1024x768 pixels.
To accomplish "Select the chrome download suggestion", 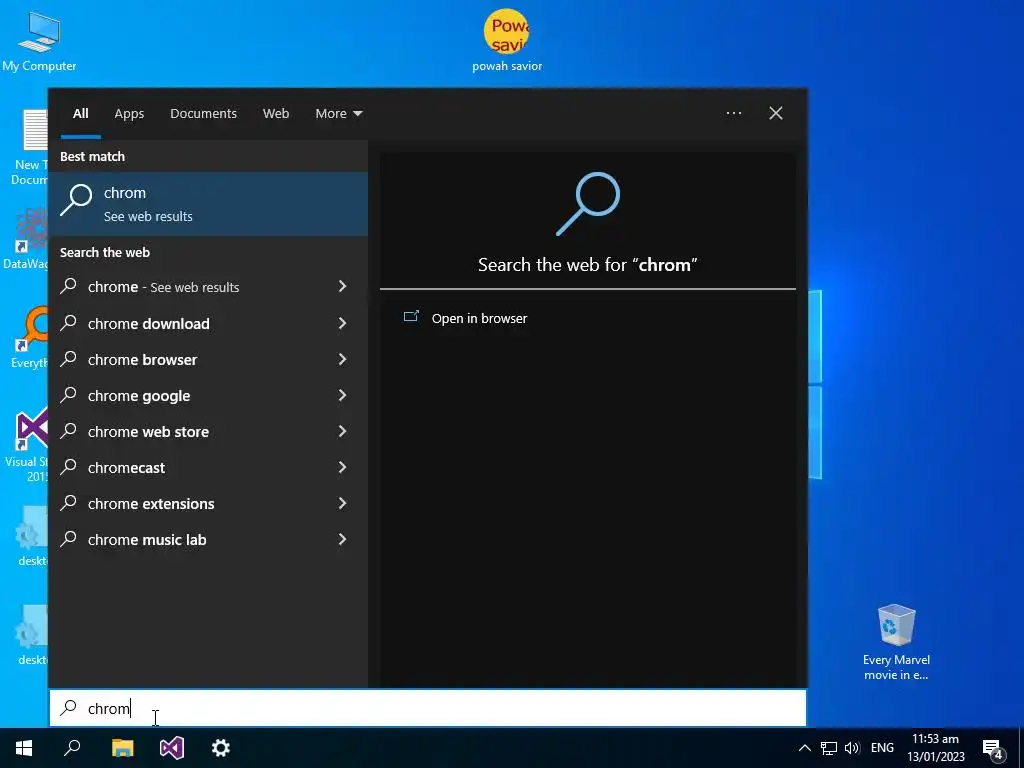I will pos(208,323).
